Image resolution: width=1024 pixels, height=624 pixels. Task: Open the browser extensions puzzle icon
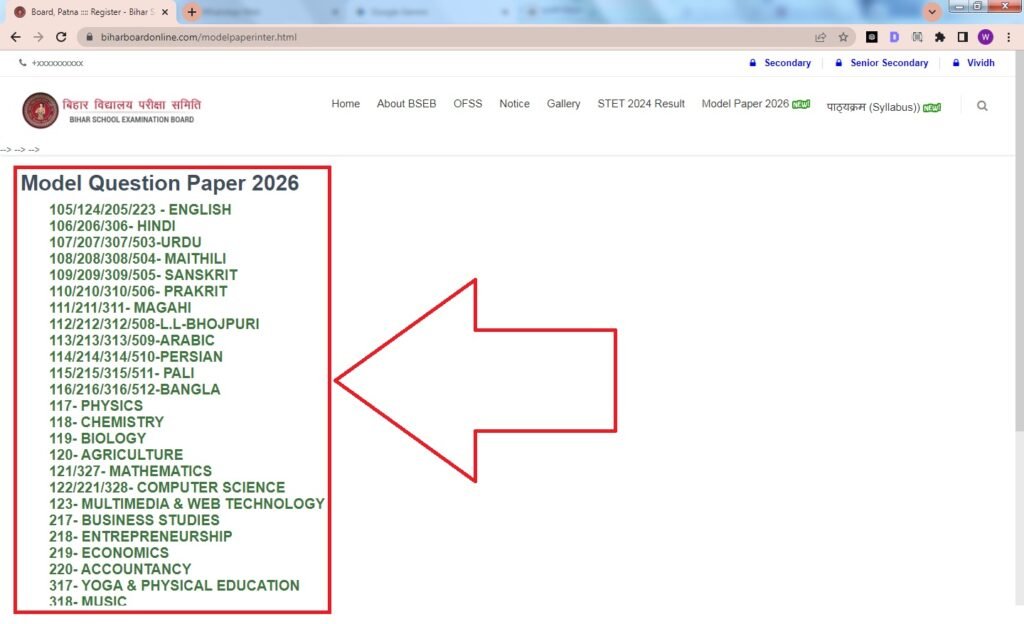click(x=940, y=36)
